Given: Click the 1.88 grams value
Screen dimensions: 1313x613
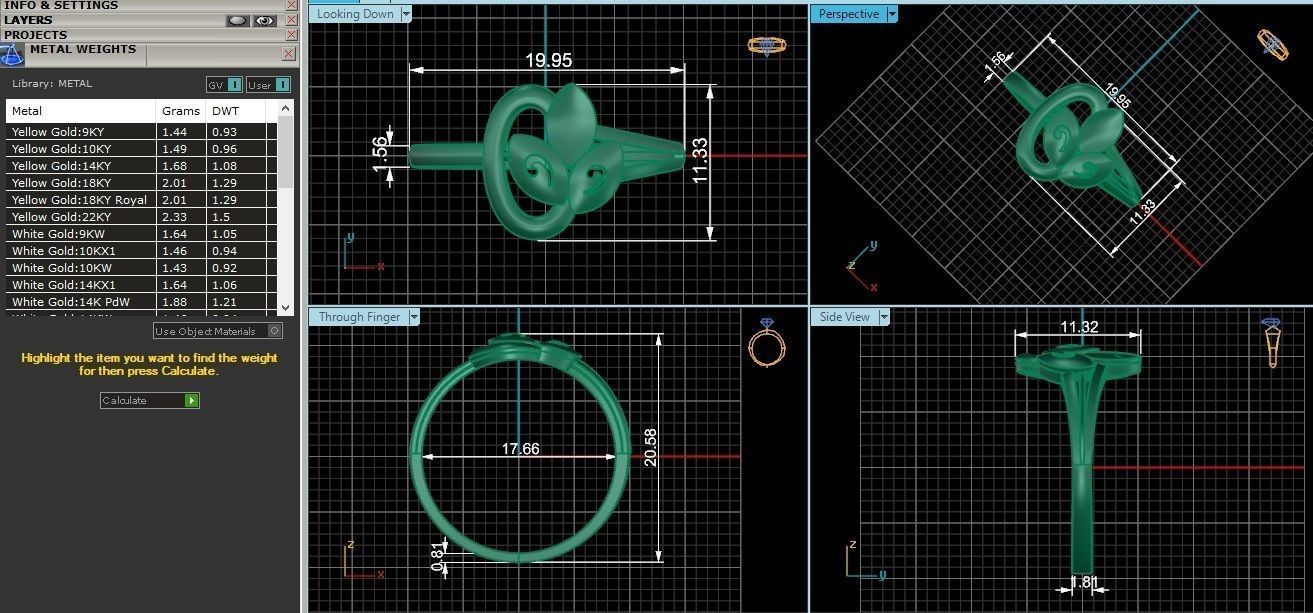Looking at the screenshot, I should pyautogui.click(x=174, y=302).
